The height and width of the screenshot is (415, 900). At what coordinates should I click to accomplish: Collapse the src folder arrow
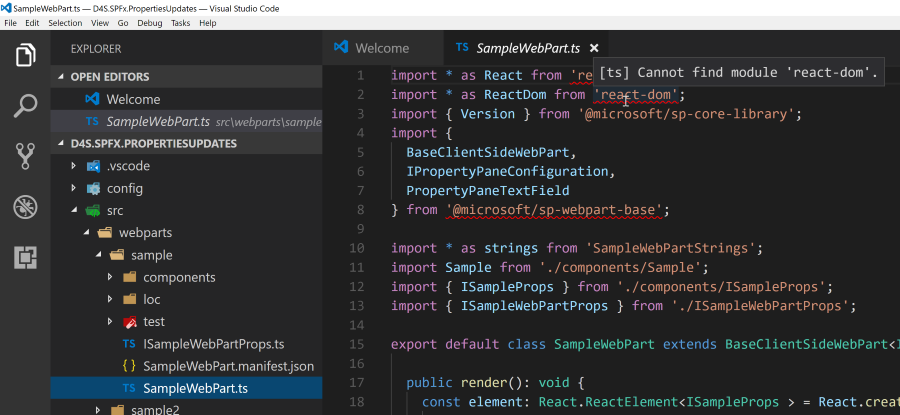coord(73,211)
